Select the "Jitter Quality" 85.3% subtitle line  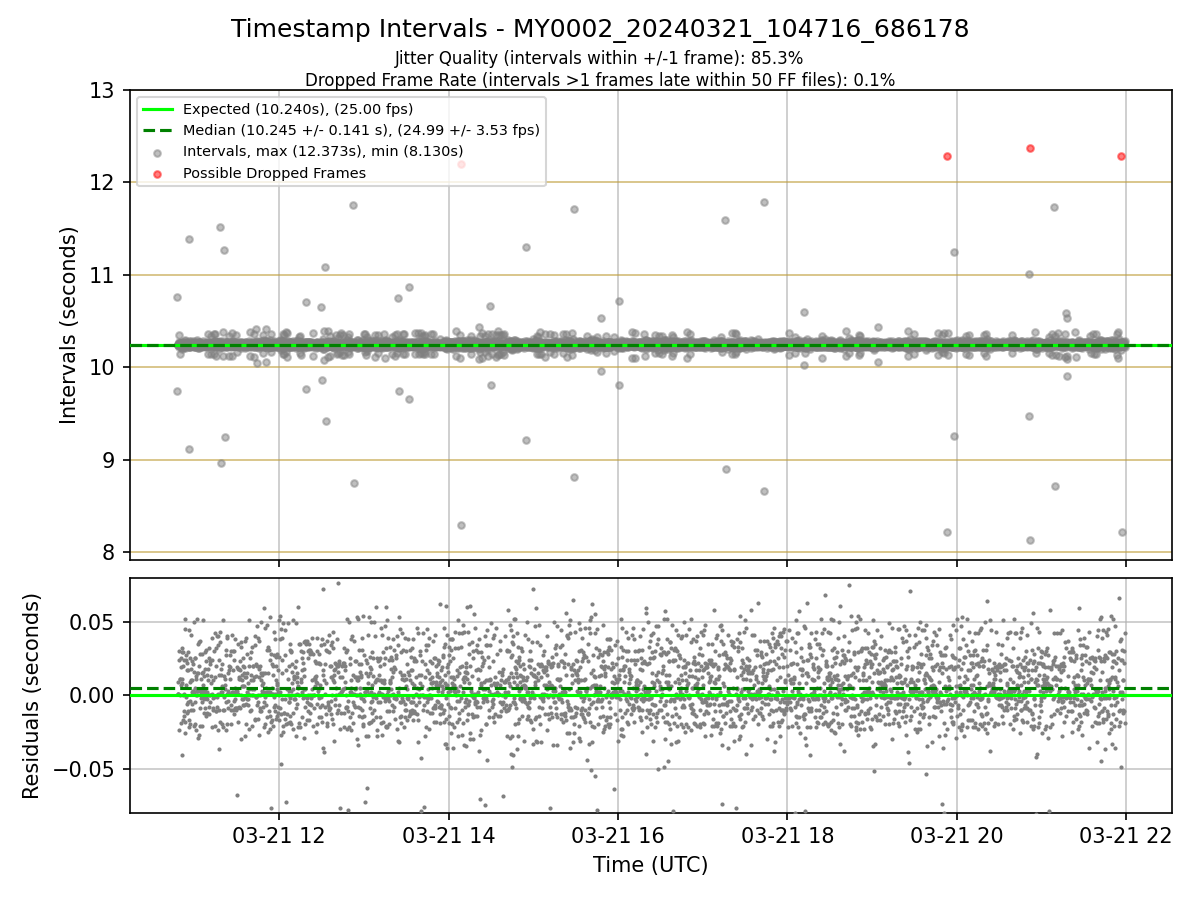point(599,58)
